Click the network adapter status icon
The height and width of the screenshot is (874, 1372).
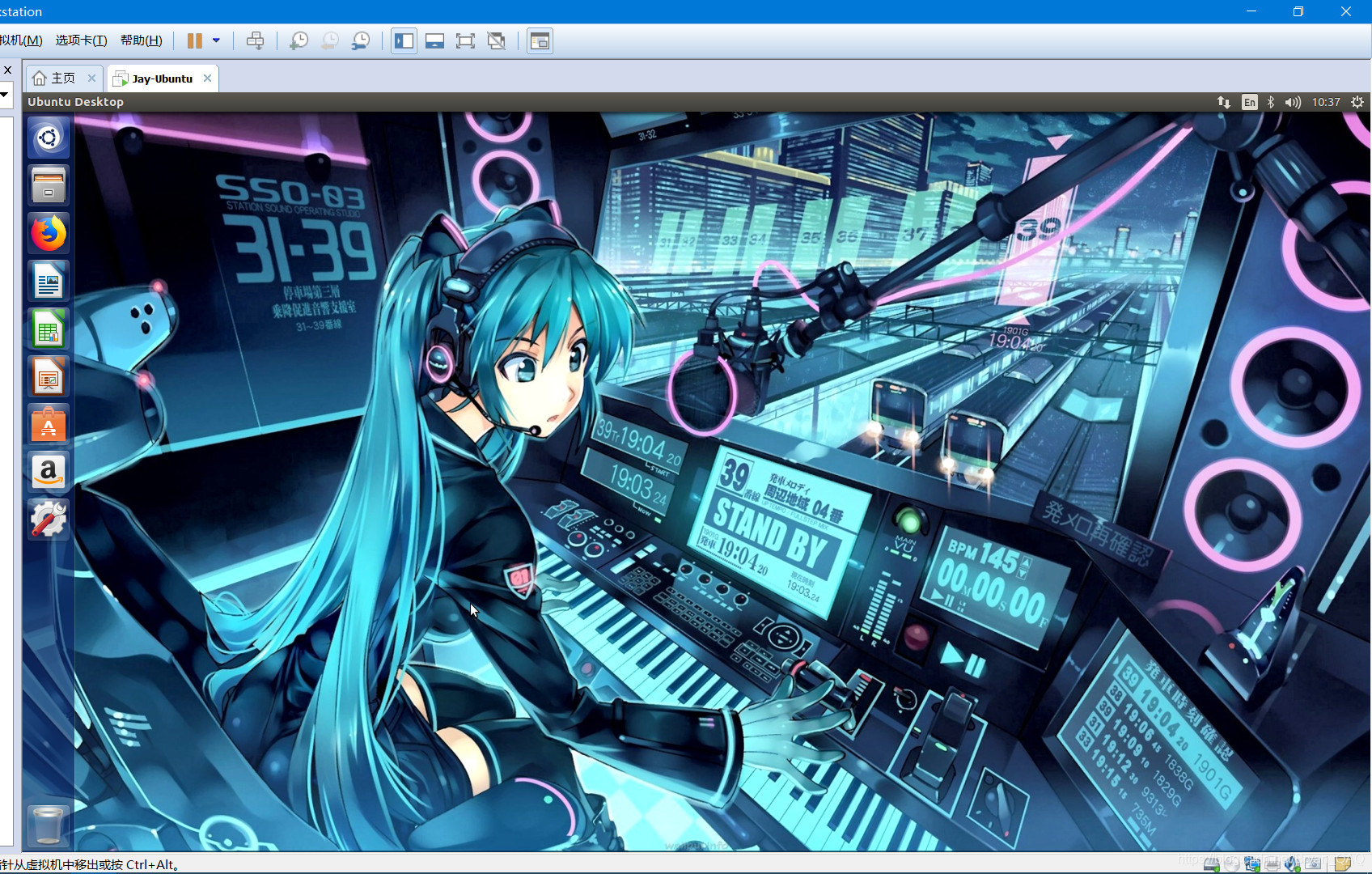(x=1252, y=863)
